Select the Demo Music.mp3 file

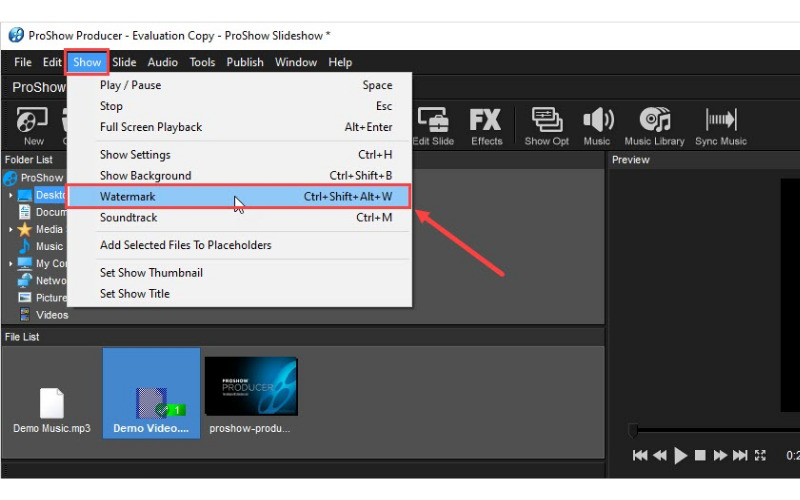point(52,410)
